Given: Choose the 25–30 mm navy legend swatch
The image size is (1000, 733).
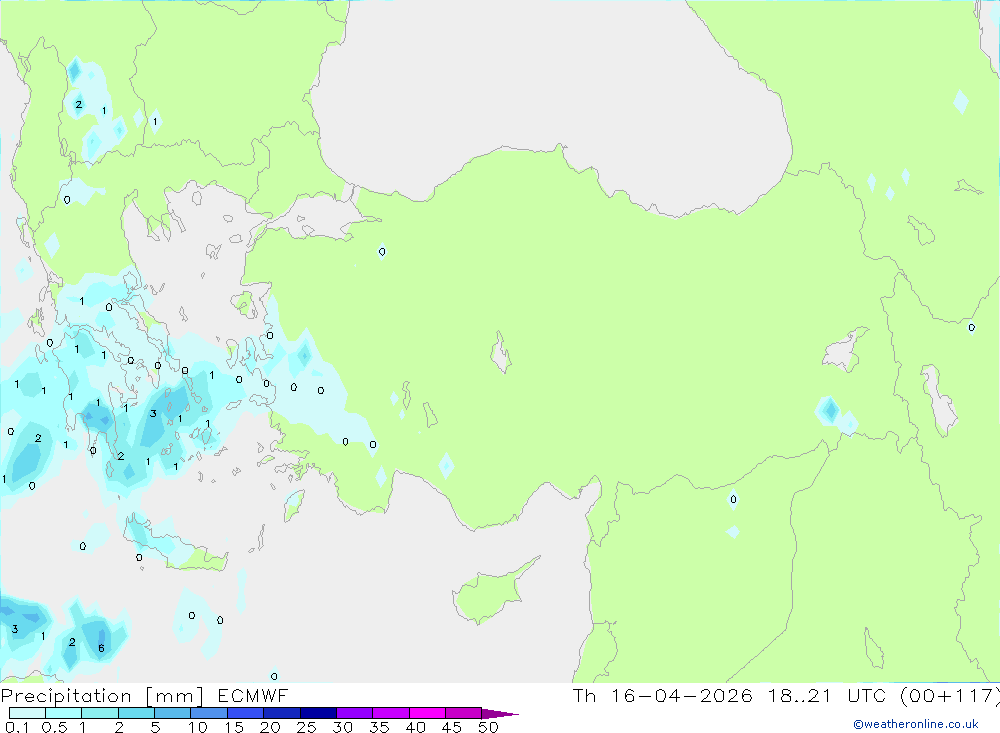Looking at the screenshot, I should point(318,713).
